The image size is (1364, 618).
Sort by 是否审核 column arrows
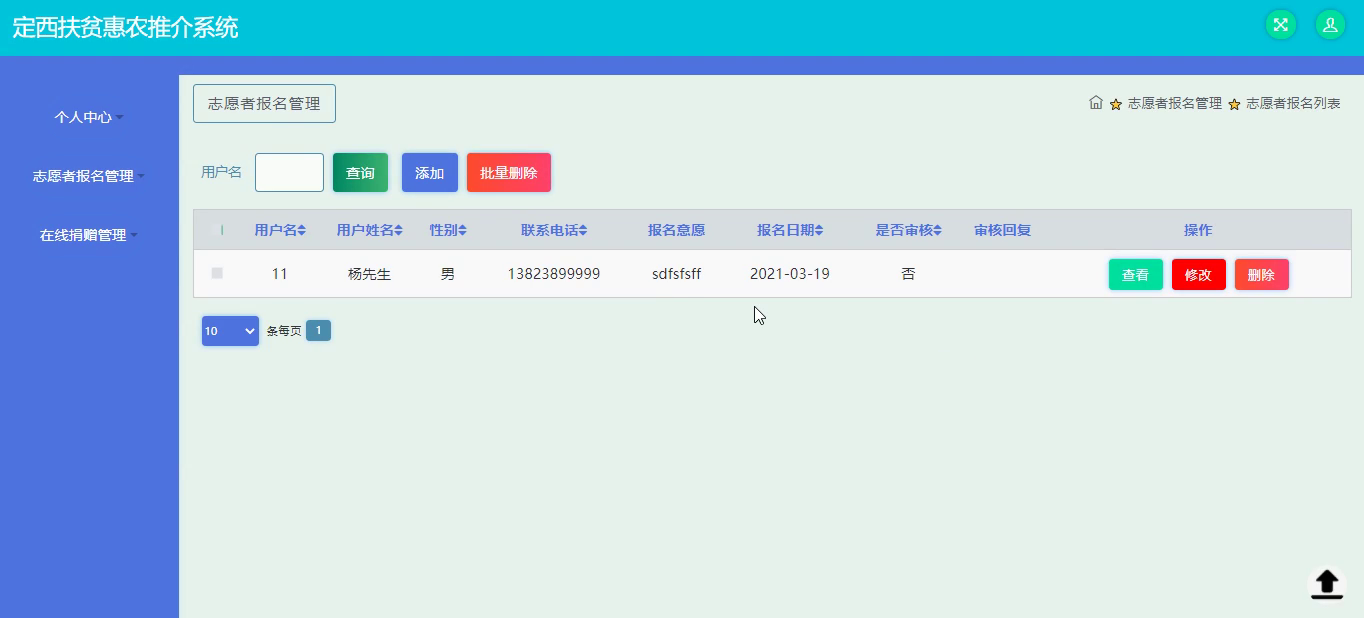tap(937, 231)
